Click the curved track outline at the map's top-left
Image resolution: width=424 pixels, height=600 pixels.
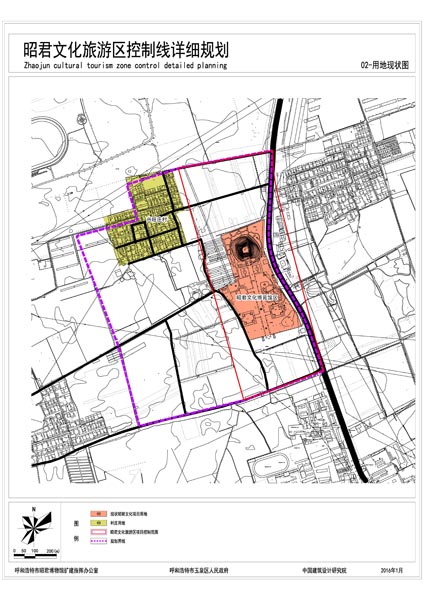pyautogui.click(x=50, y=142)
